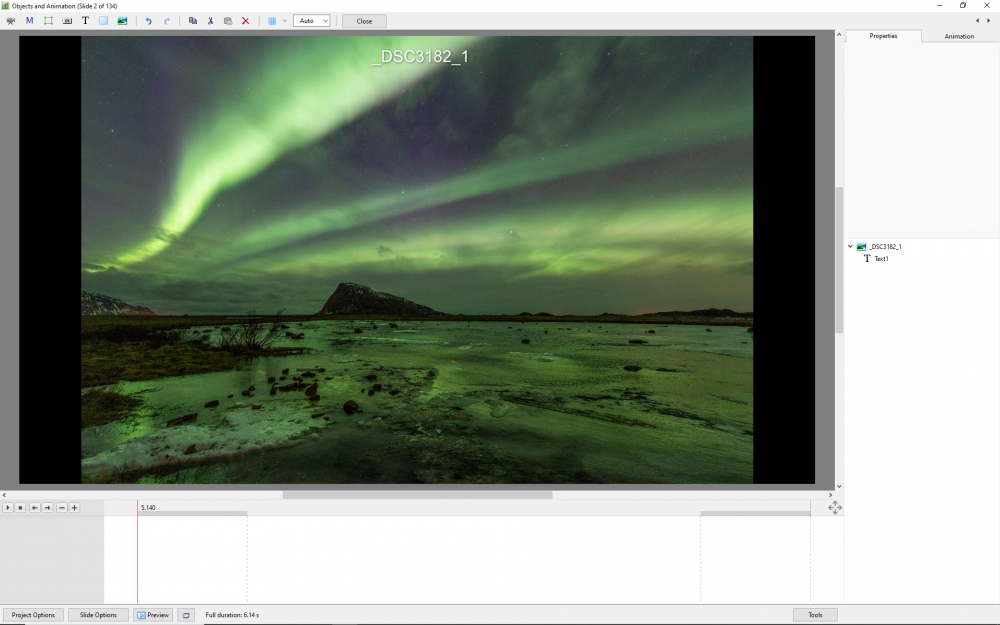Add a frame object with the green-cornered icon
1000x625 pixels.
point(48,21)
